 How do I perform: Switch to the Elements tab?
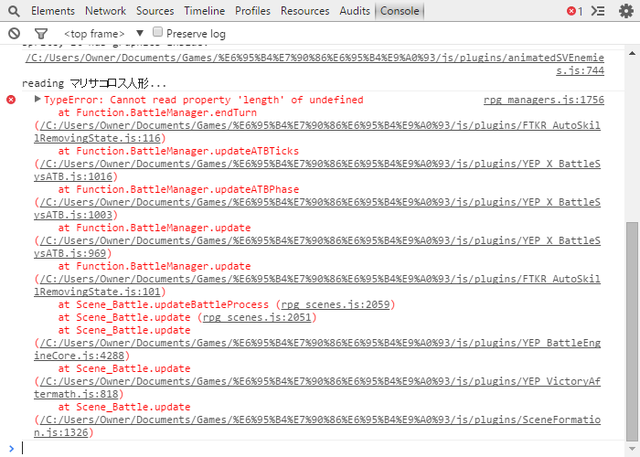click(53, 11)
